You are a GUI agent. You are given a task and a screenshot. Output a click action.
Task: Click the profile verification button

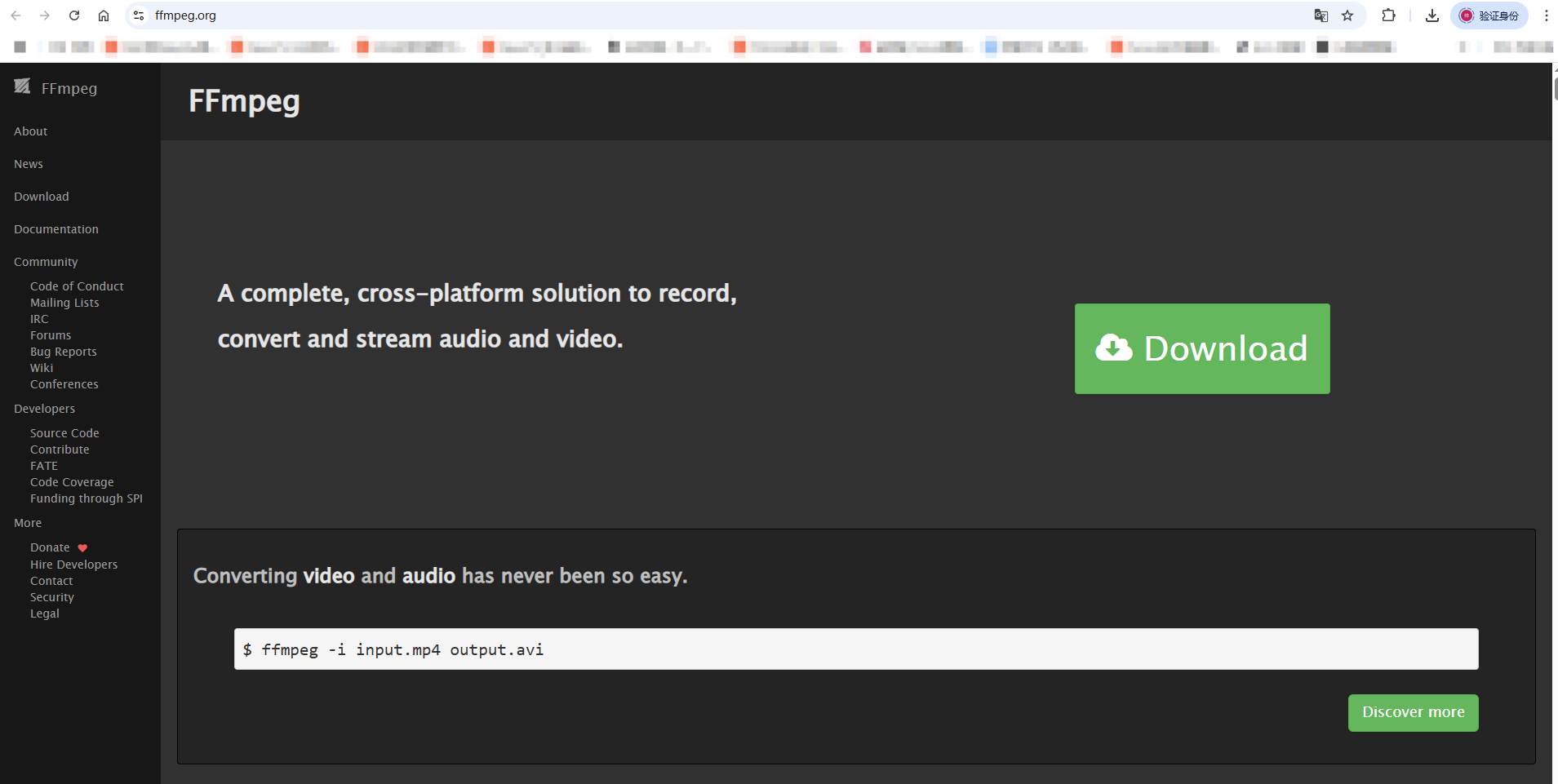tap(1489, 16)
